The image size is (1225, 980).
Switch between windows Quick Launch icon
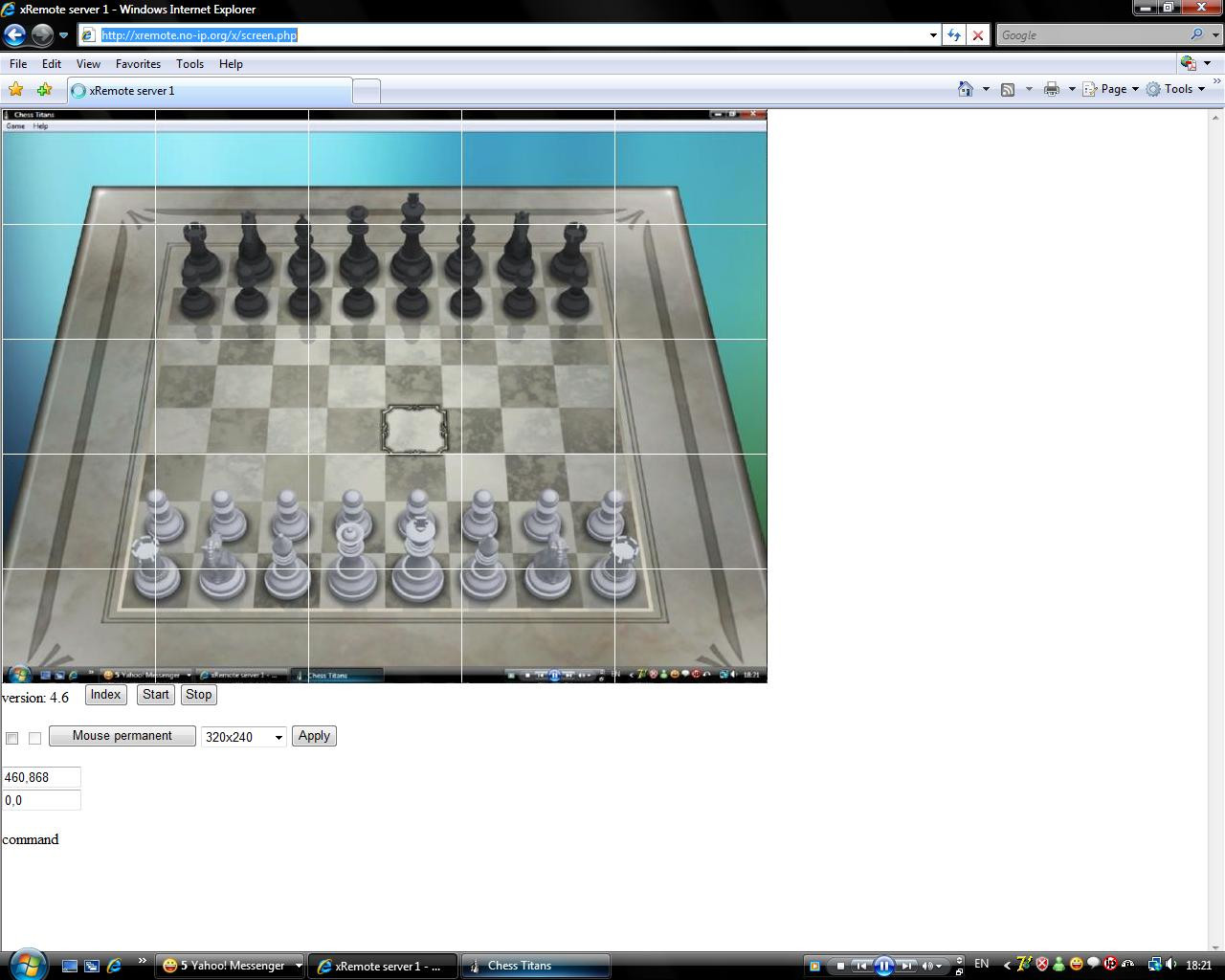tap(92, 966)
